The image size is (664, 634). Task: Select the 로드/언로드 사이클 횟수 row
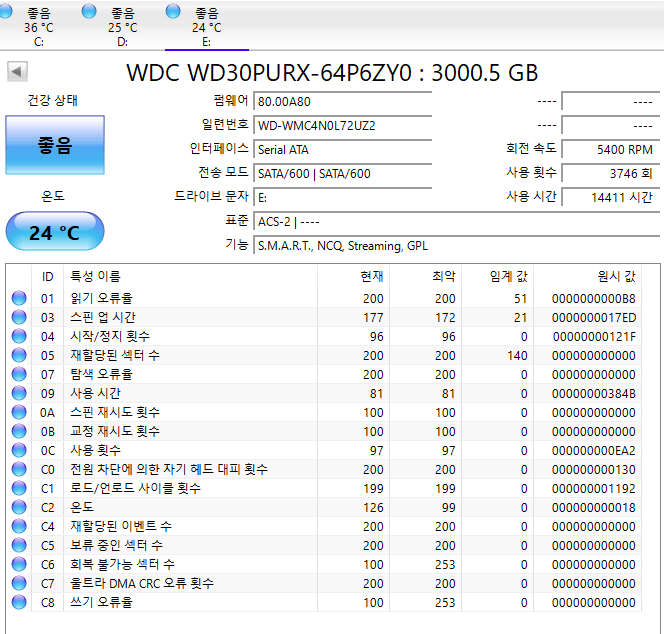click(326, 488)
